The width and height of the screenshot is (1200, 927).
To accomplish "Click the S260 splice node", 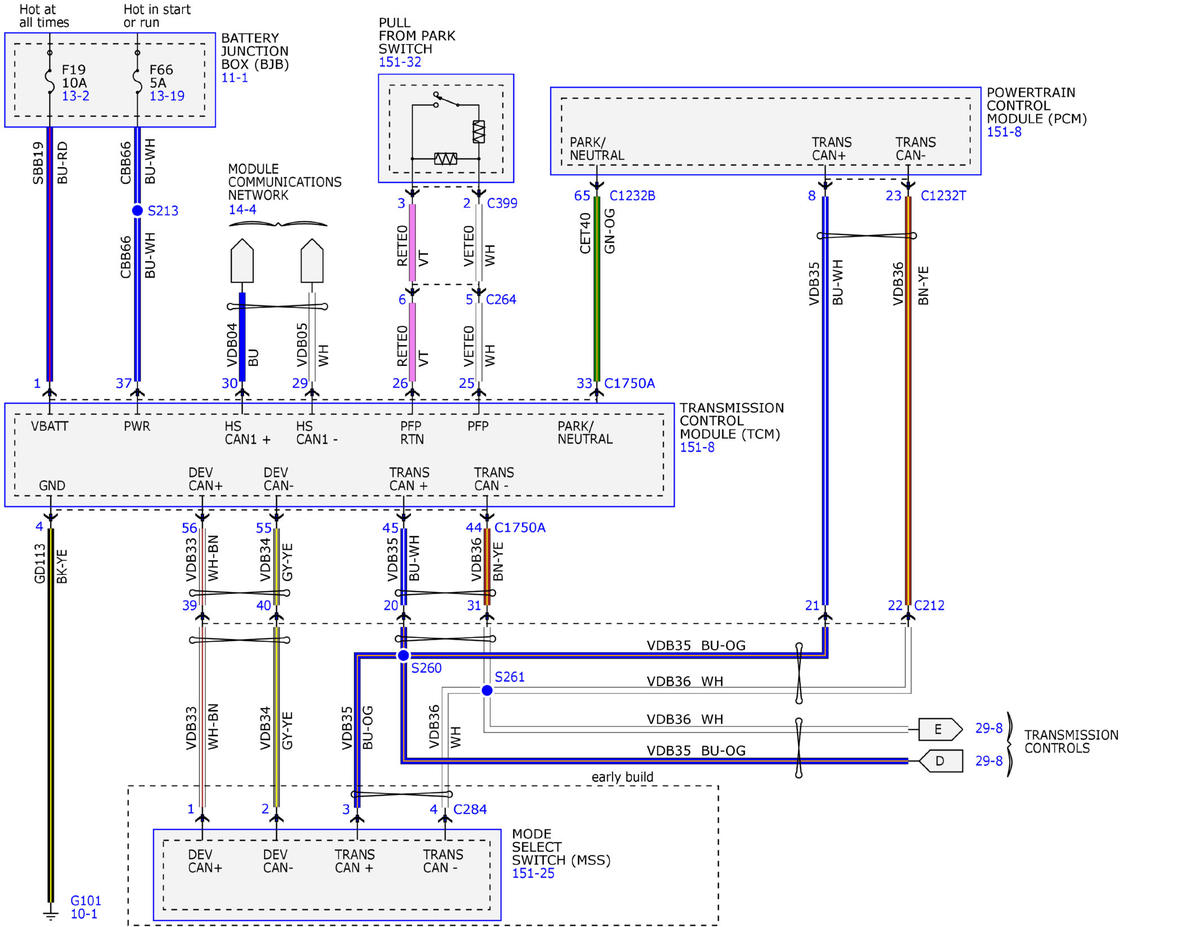I will point(402,656).
